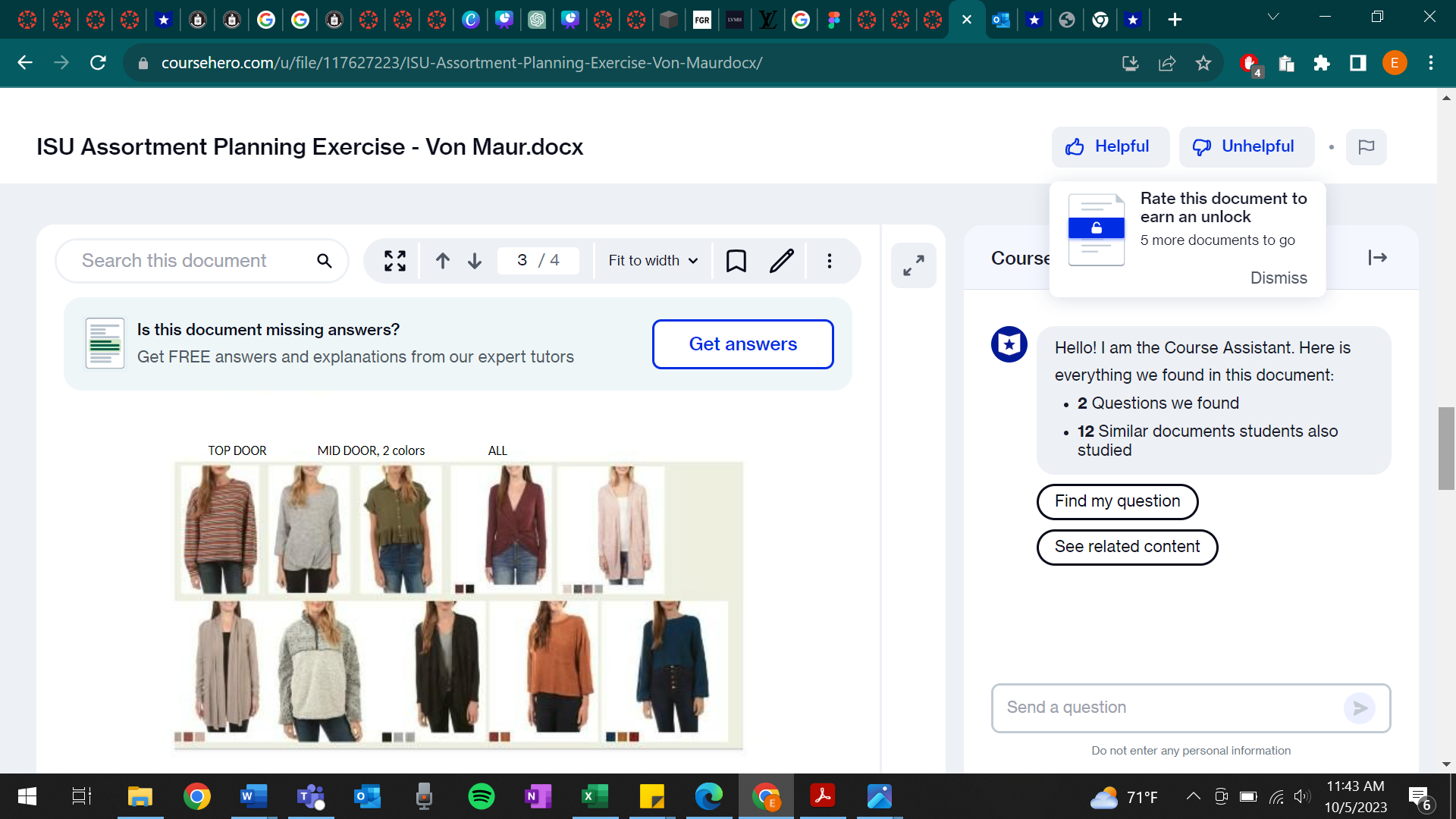The height and width of the screenshot is (819, 1456).
Task: Open document toolbar more options
Action: (830, 261)
